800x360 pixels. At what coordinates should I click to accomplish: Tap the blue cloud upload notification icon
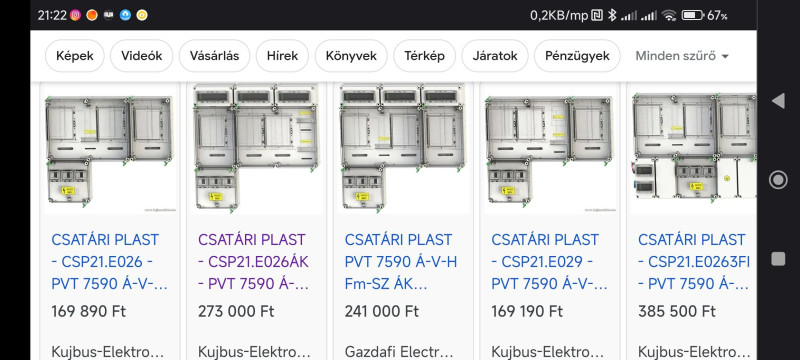(x=126, y=15)
